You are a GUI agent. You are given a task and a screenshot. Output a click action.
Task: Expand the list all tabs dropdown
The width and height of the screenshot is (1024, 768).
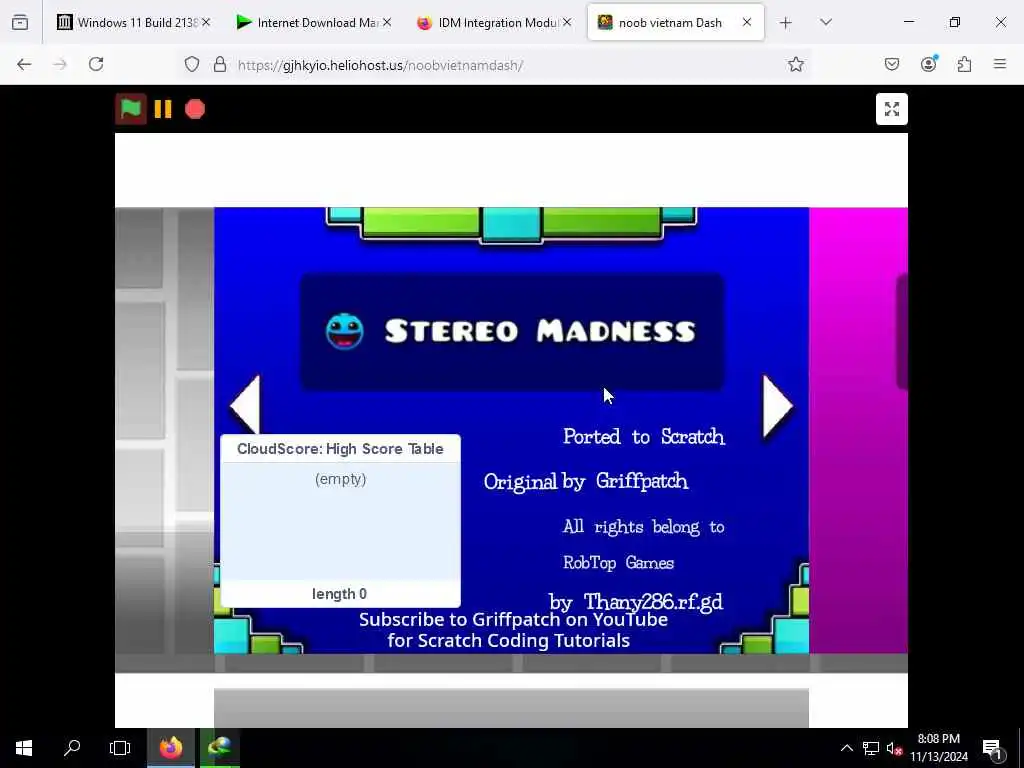pos(826,22)
